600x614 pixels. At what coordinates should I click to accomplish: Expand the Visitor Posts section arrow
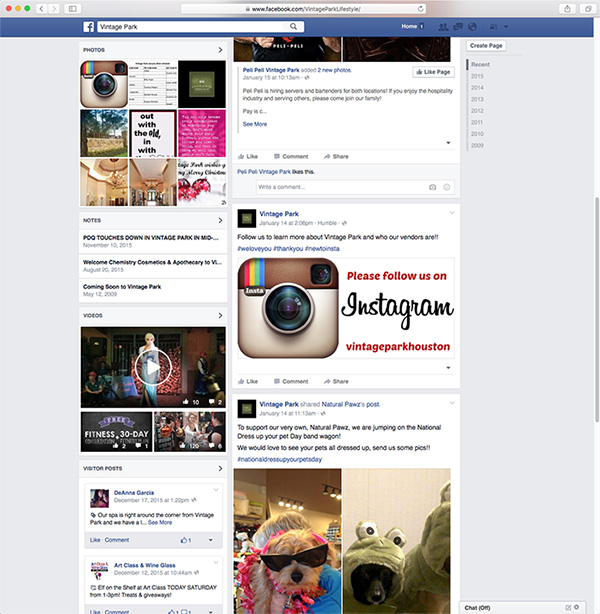point(220,468)
